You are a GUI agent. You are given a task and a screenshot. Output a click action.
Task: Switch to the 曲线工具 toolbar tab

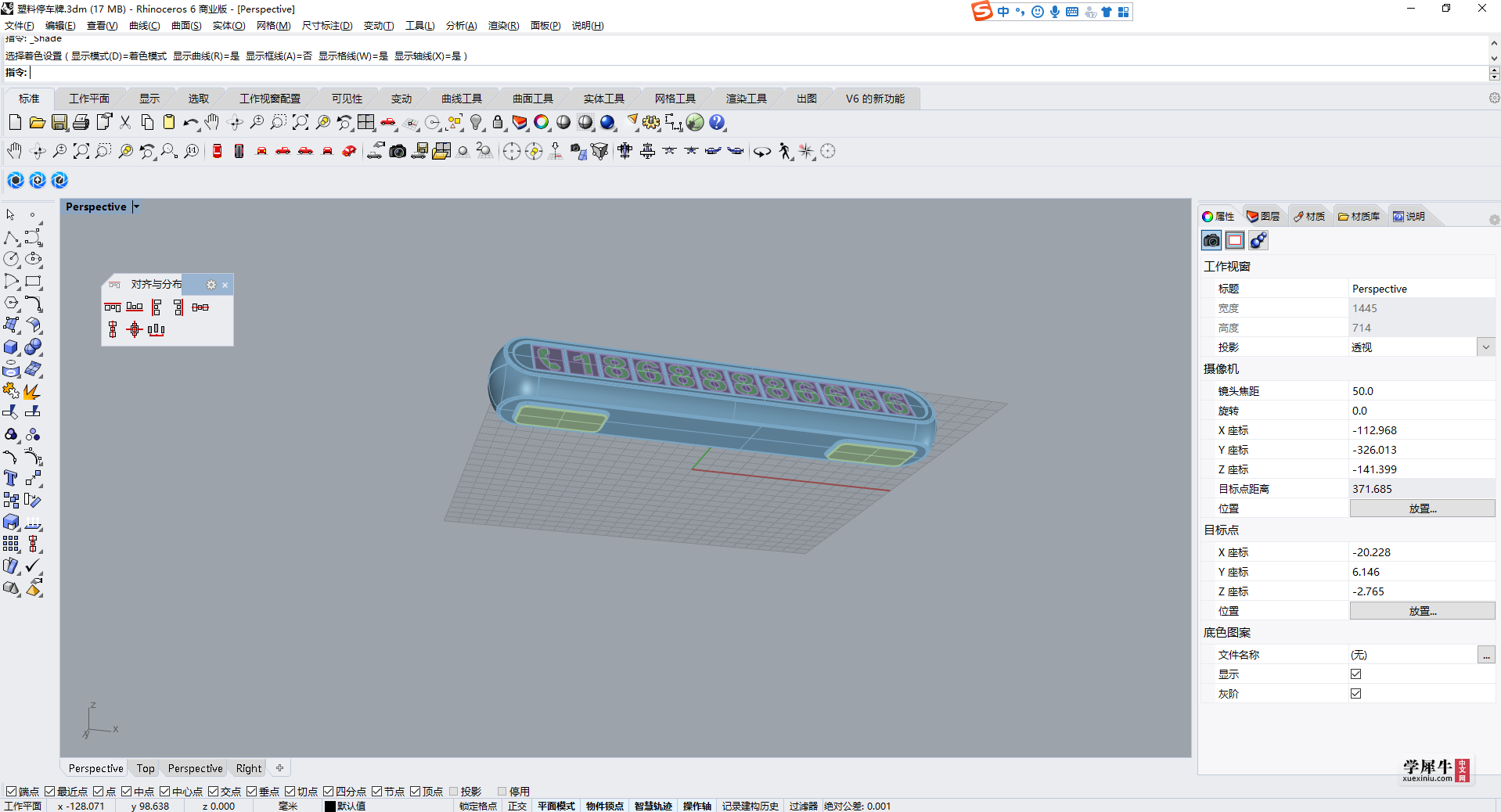click(x=462, y=99)
